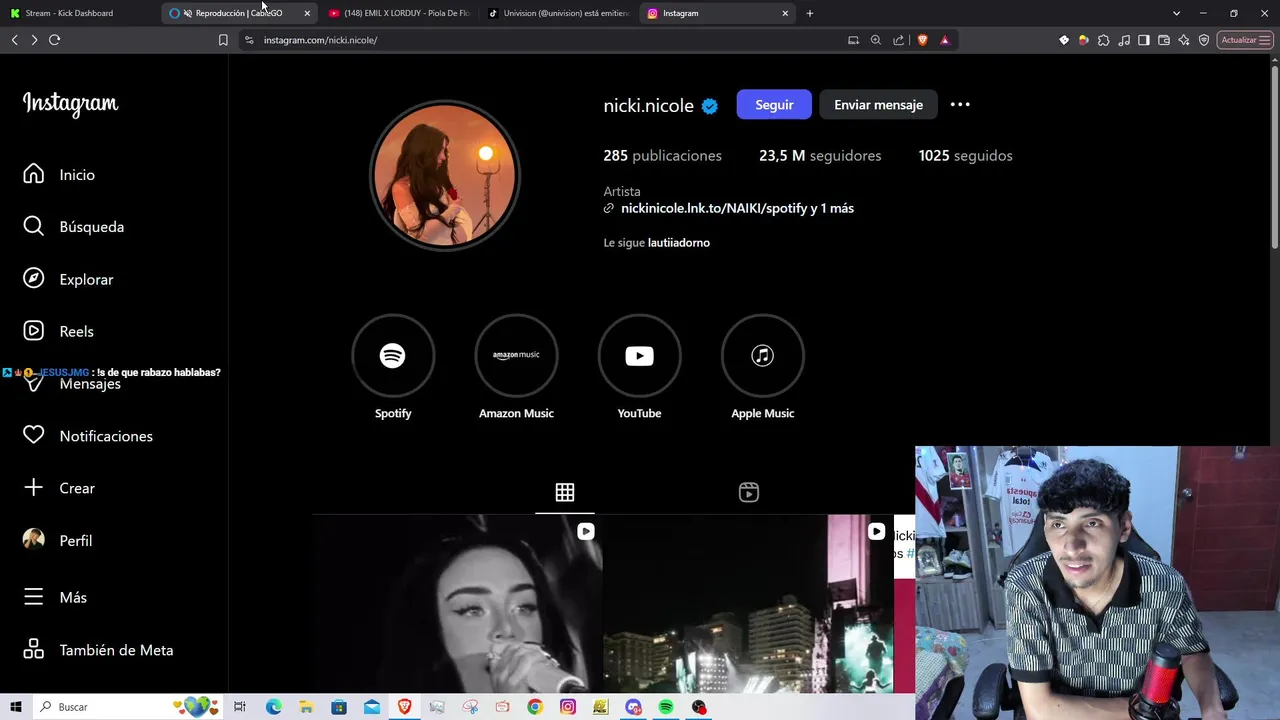Go forward in browser history
Screen dimensions: 1280x720
(34, 40)
